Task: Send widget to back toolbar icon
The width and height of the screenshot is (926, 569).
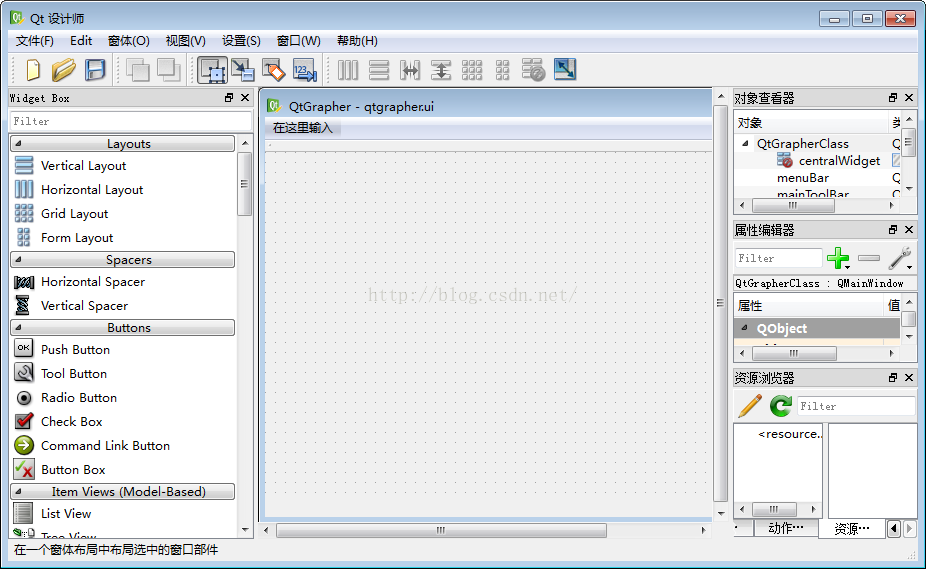Action: (138, 70)
